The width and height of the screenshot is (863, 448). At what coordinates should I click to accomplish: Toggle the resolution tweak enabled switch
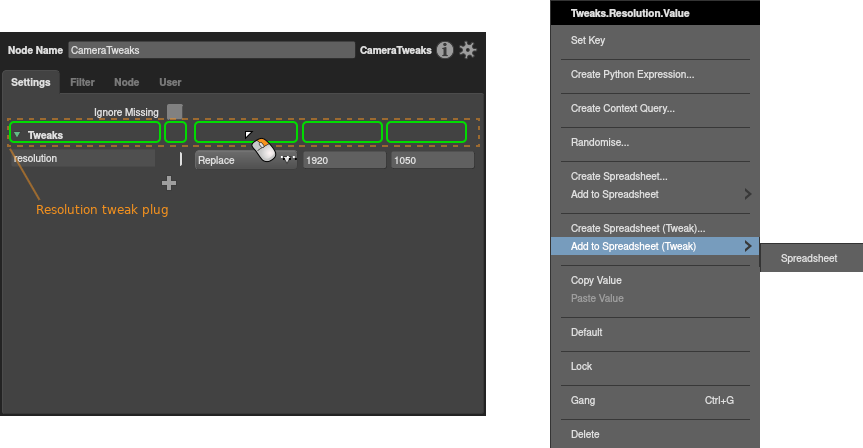180,159
